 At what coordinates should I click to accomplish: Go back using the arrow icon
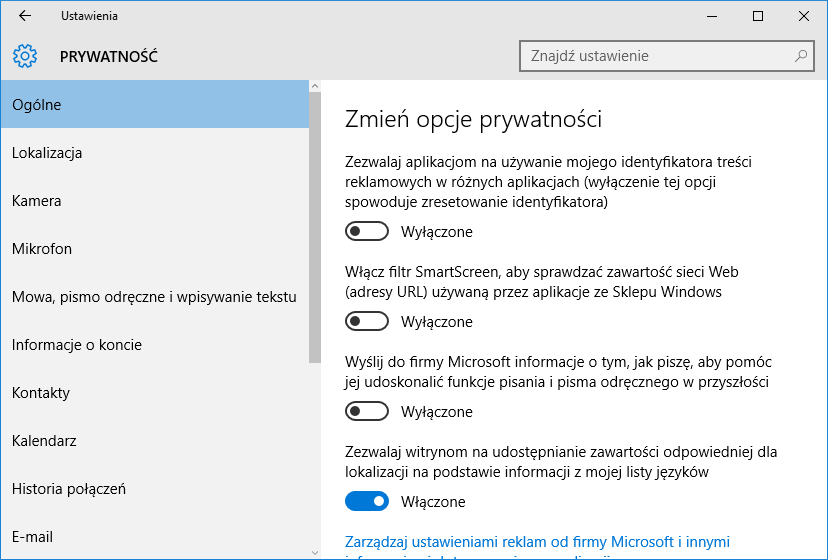(x=25, y=16)
